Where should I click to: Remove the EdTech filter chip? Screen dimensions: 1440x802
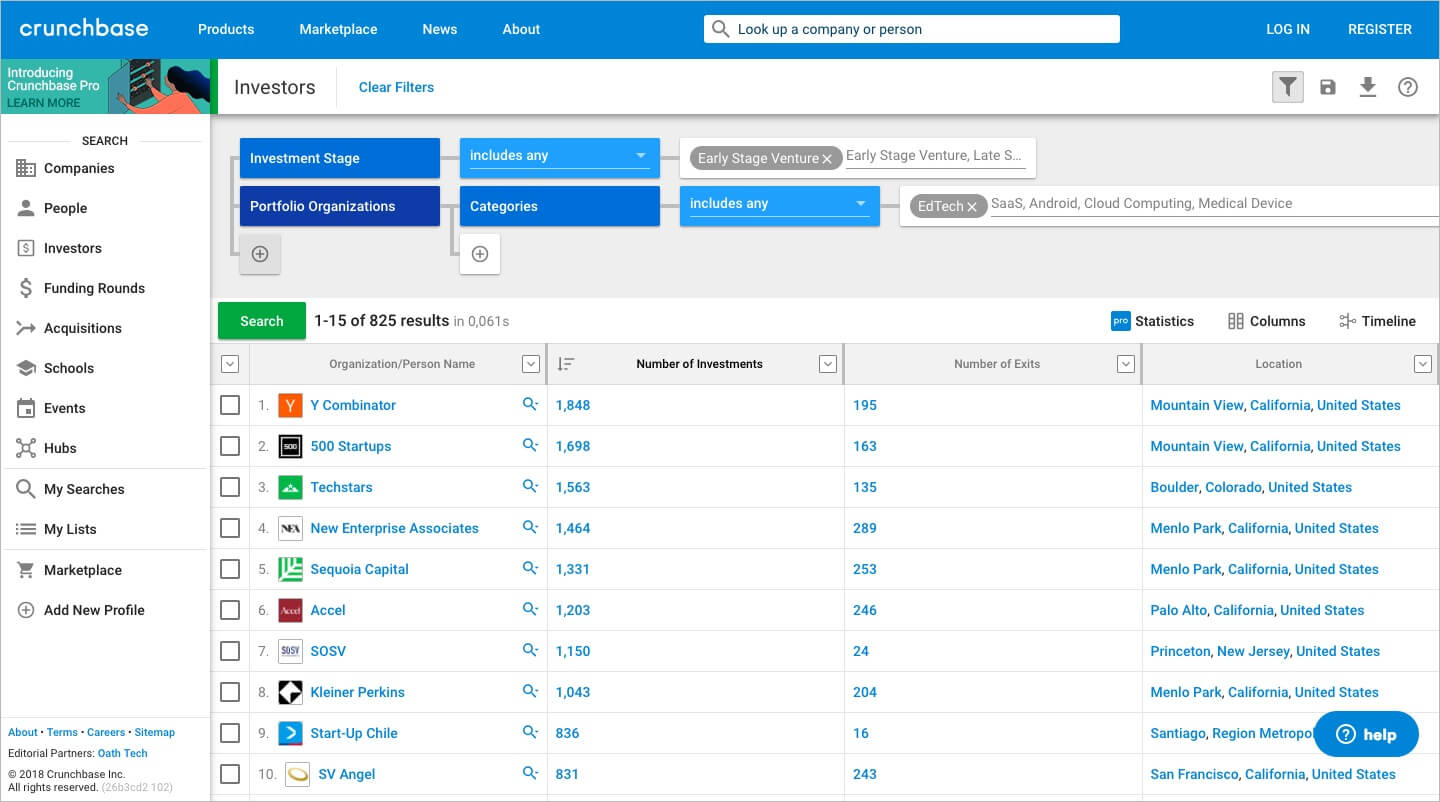(x=972, y=207)
